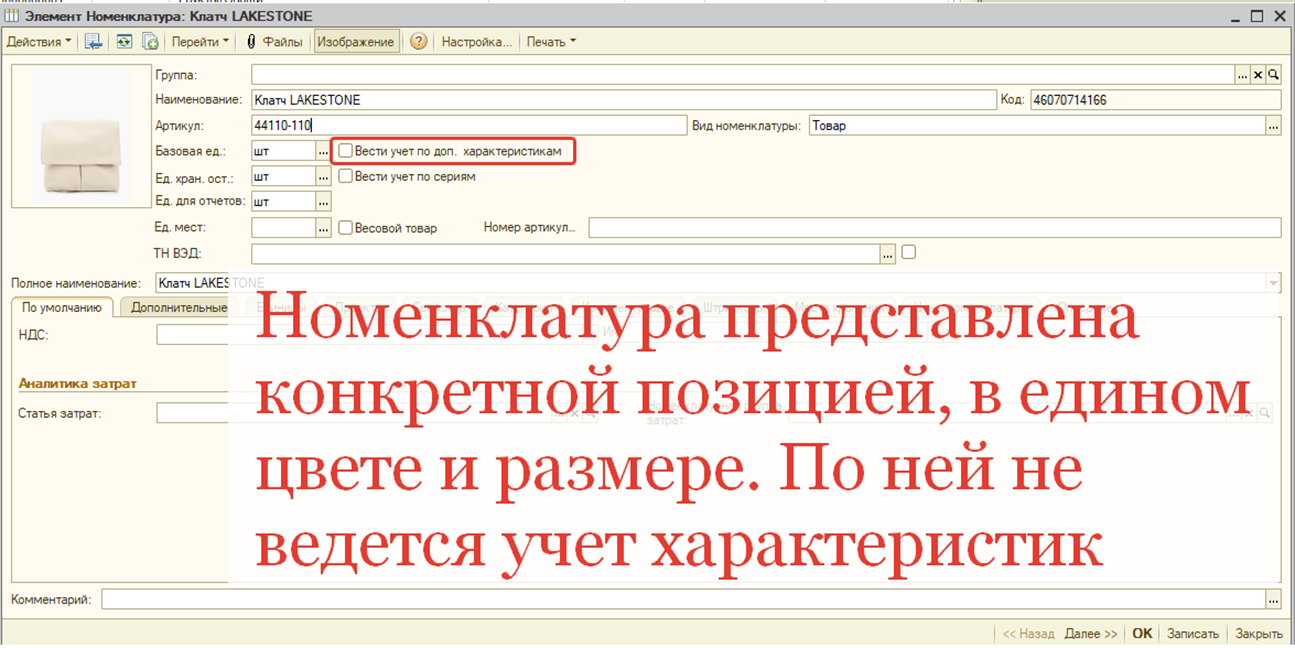
Task: Toggle Вести учет по сериям checkbox
Action: click(x=346, y=176)
